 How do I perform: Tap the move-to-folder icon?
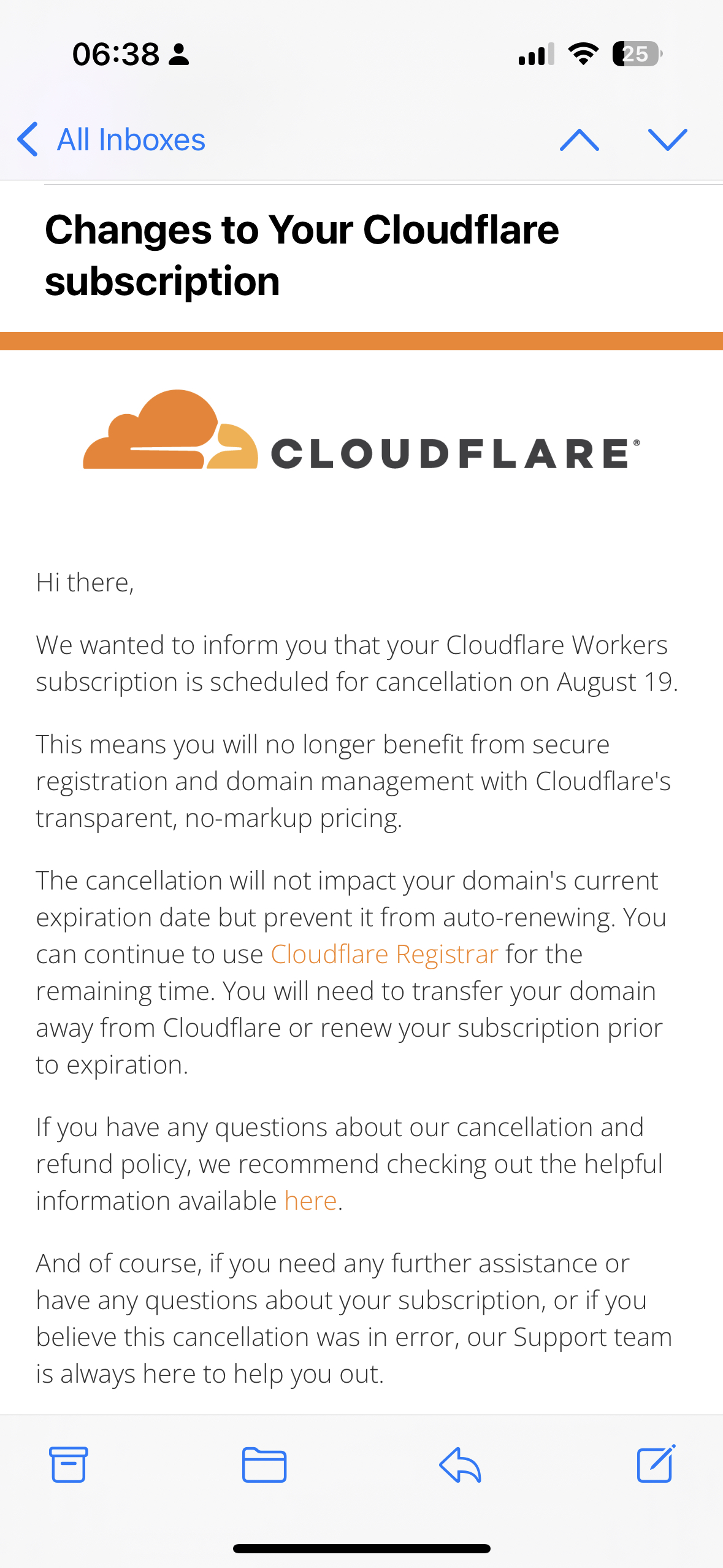264,1464
